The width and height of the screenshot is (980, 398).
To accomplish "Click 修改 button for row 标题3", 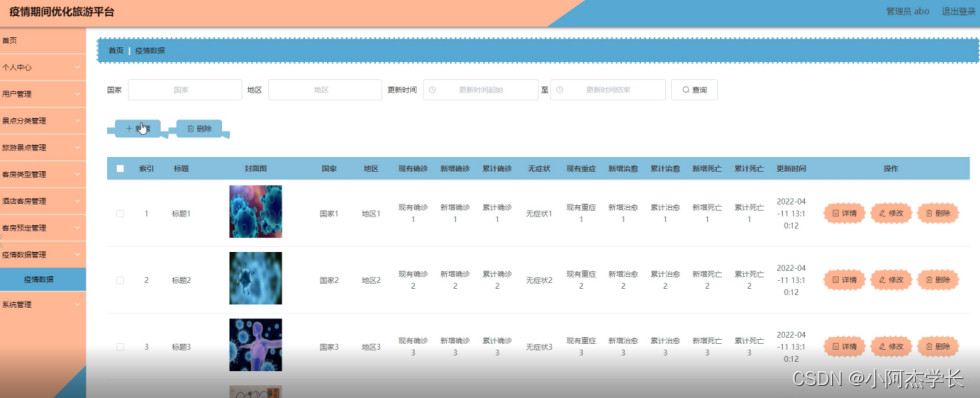I will coord(891,347).
